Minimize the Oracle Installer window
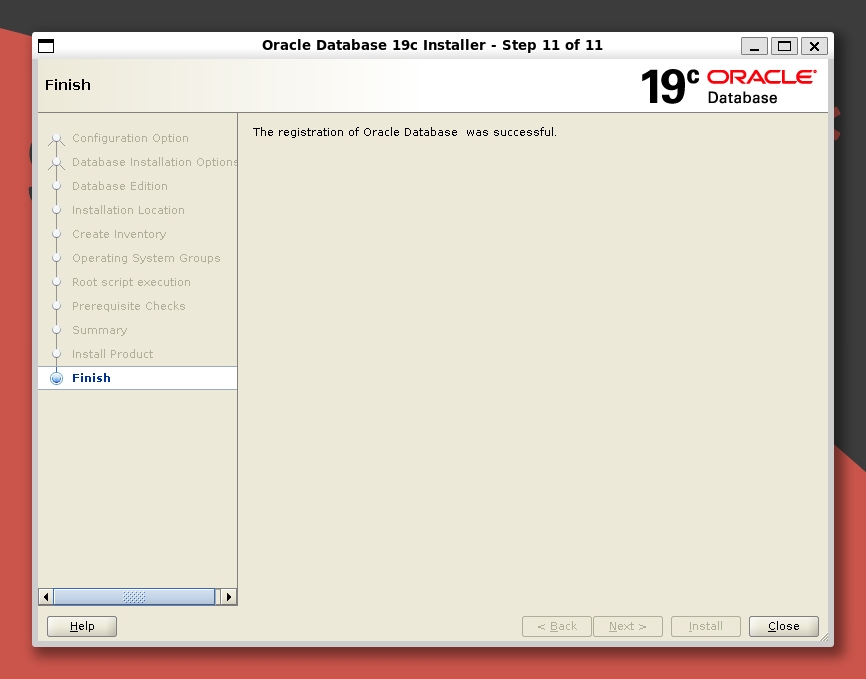 [x=754, y=46]
